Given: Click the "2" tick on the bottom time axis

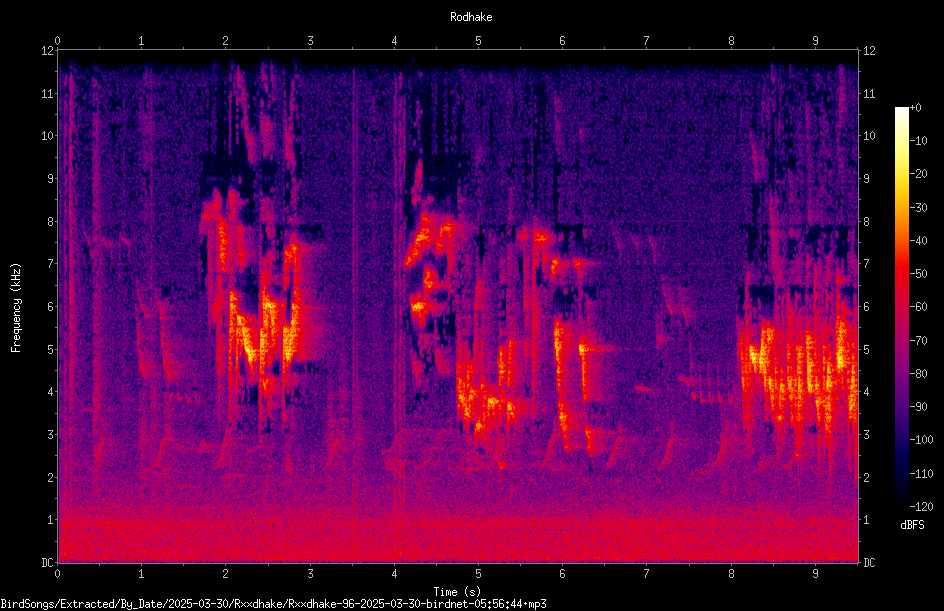Looking at the screenshot, I should click(226, 574).
